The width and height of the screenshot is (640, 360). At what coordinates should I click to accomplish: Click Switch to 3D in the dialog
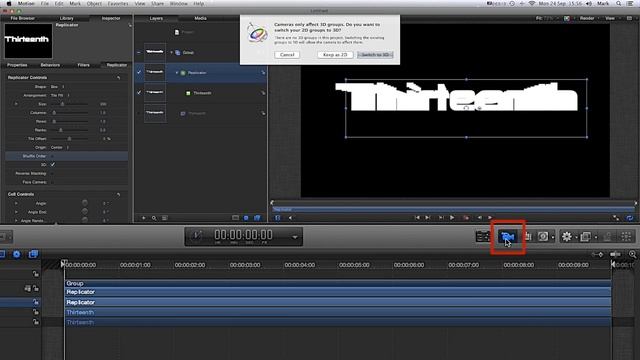tap(375, 55)
